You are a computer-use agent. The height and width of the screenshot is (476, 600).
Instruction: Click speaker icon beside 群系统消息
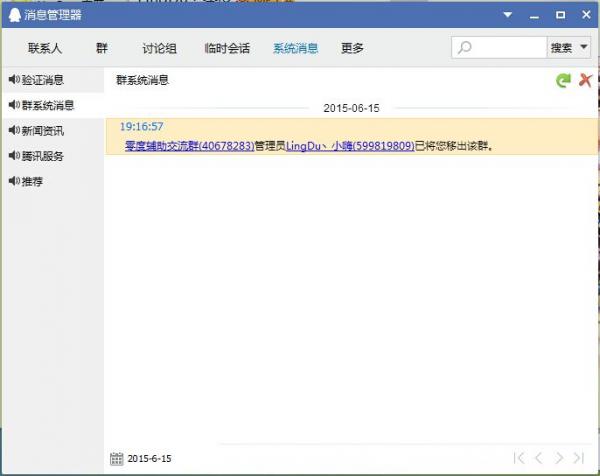pos(14,105)
